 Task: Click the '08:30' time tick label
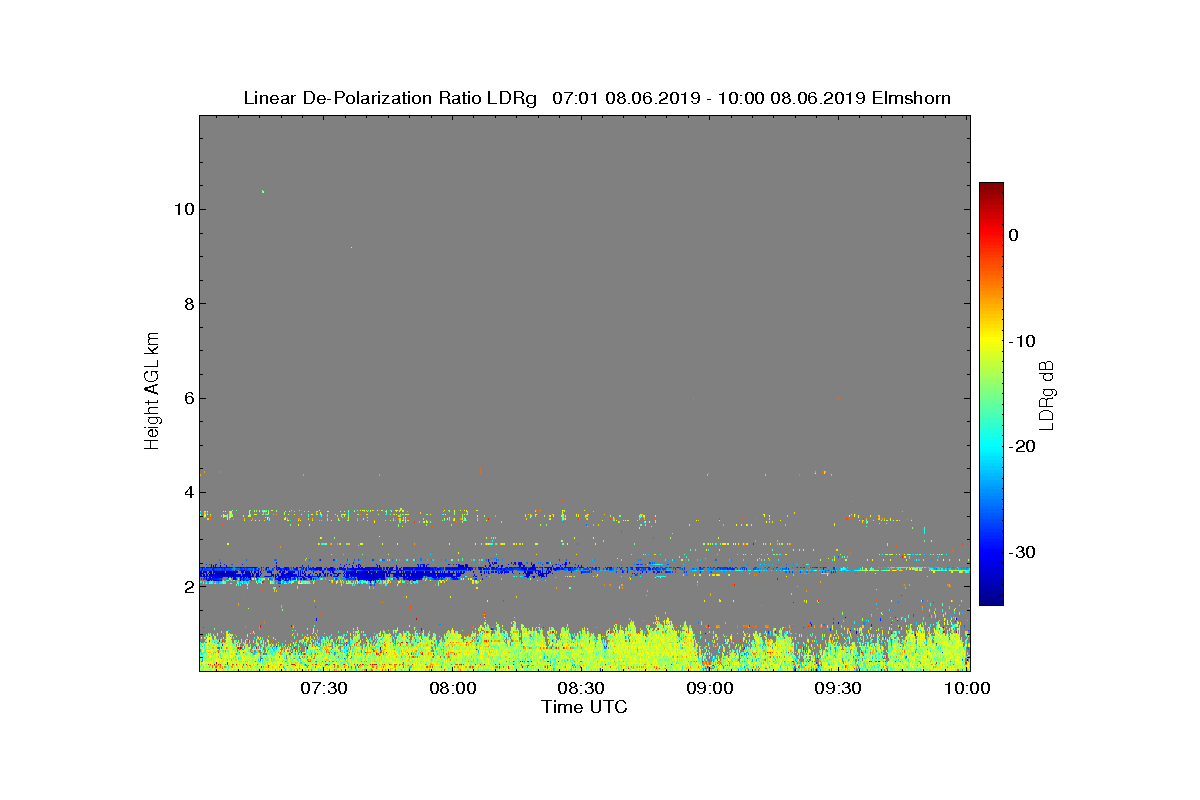click(x=581, y=688)
